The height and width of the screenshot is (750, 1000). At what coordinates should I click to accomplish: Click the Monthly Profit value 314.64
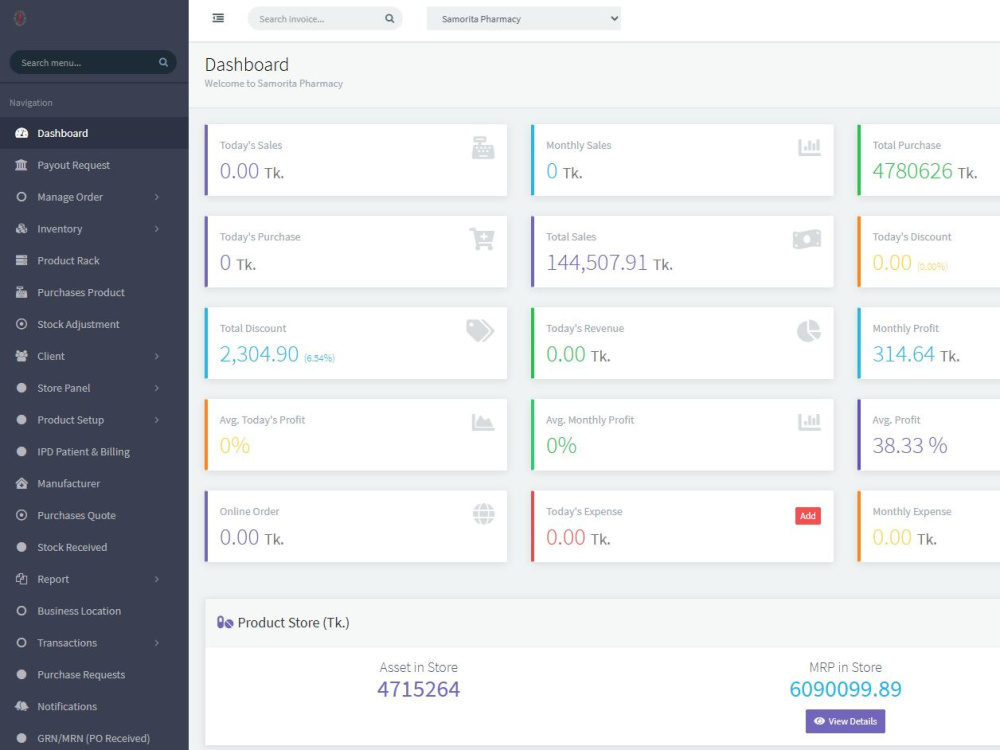[x=903, y=354]
